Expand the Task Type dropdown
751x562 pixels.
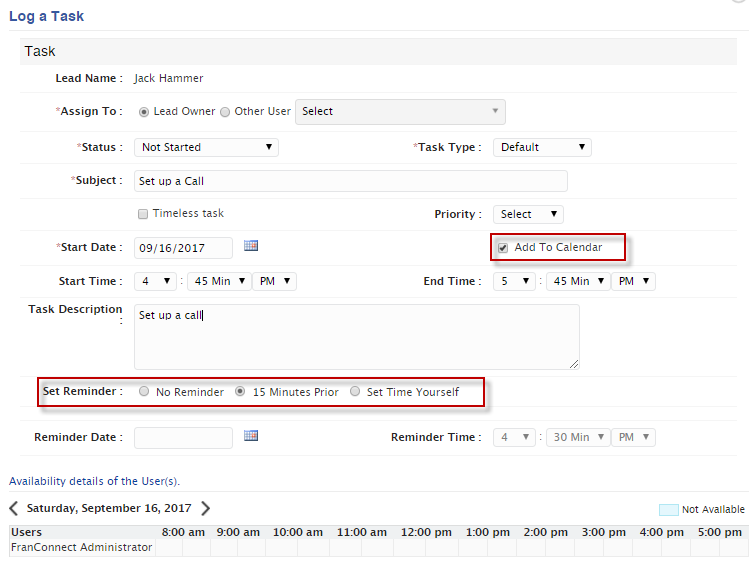coord(542,147)
